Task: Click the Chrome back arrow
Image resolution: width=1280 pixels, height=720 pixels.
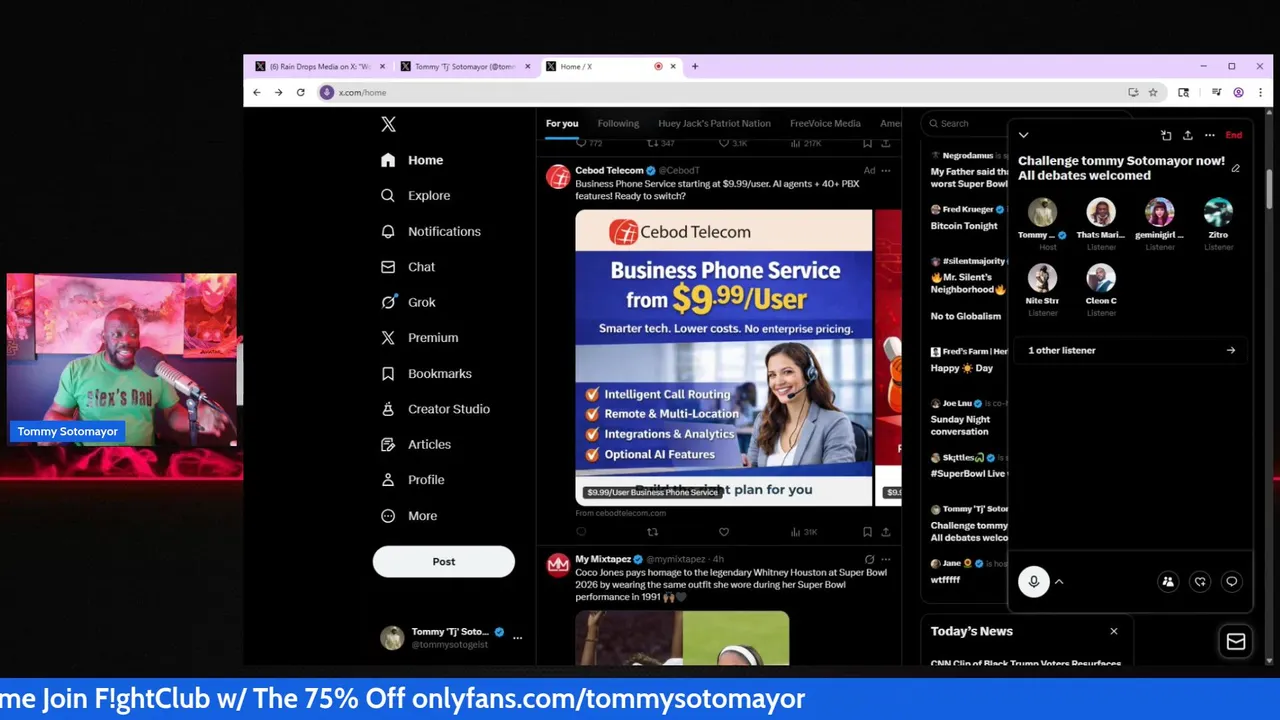Action: pos(257,92)
